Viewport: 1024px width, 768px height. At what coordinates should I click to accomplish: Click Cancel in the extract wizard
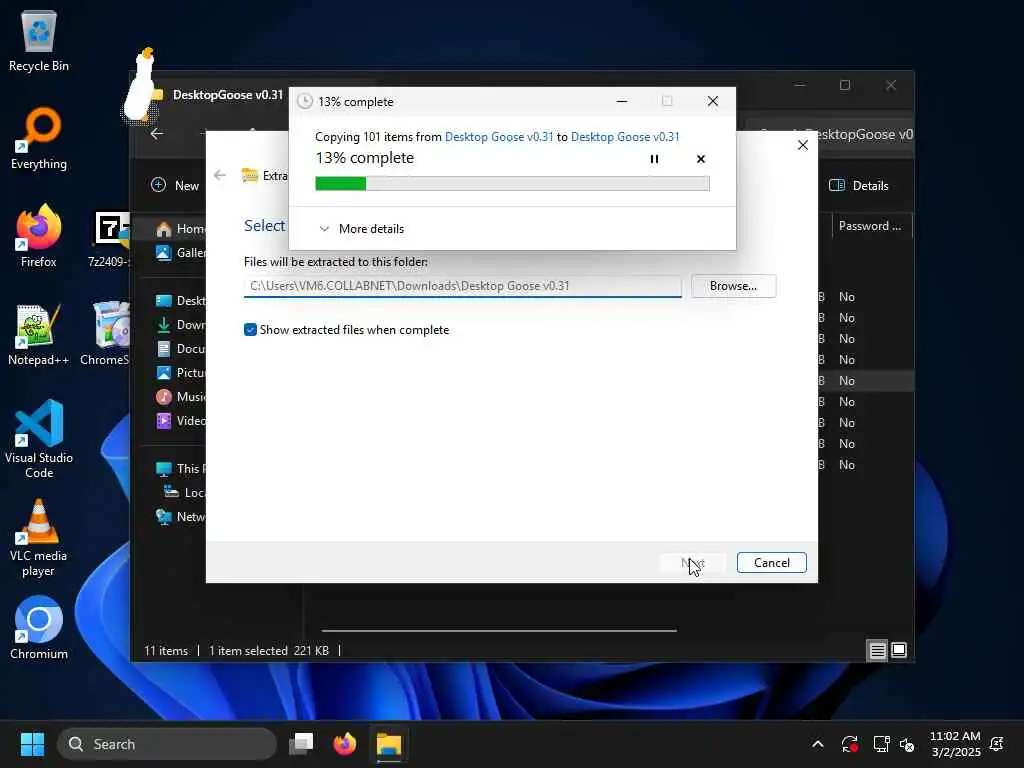pyautogui.click(x=771, y=563)
